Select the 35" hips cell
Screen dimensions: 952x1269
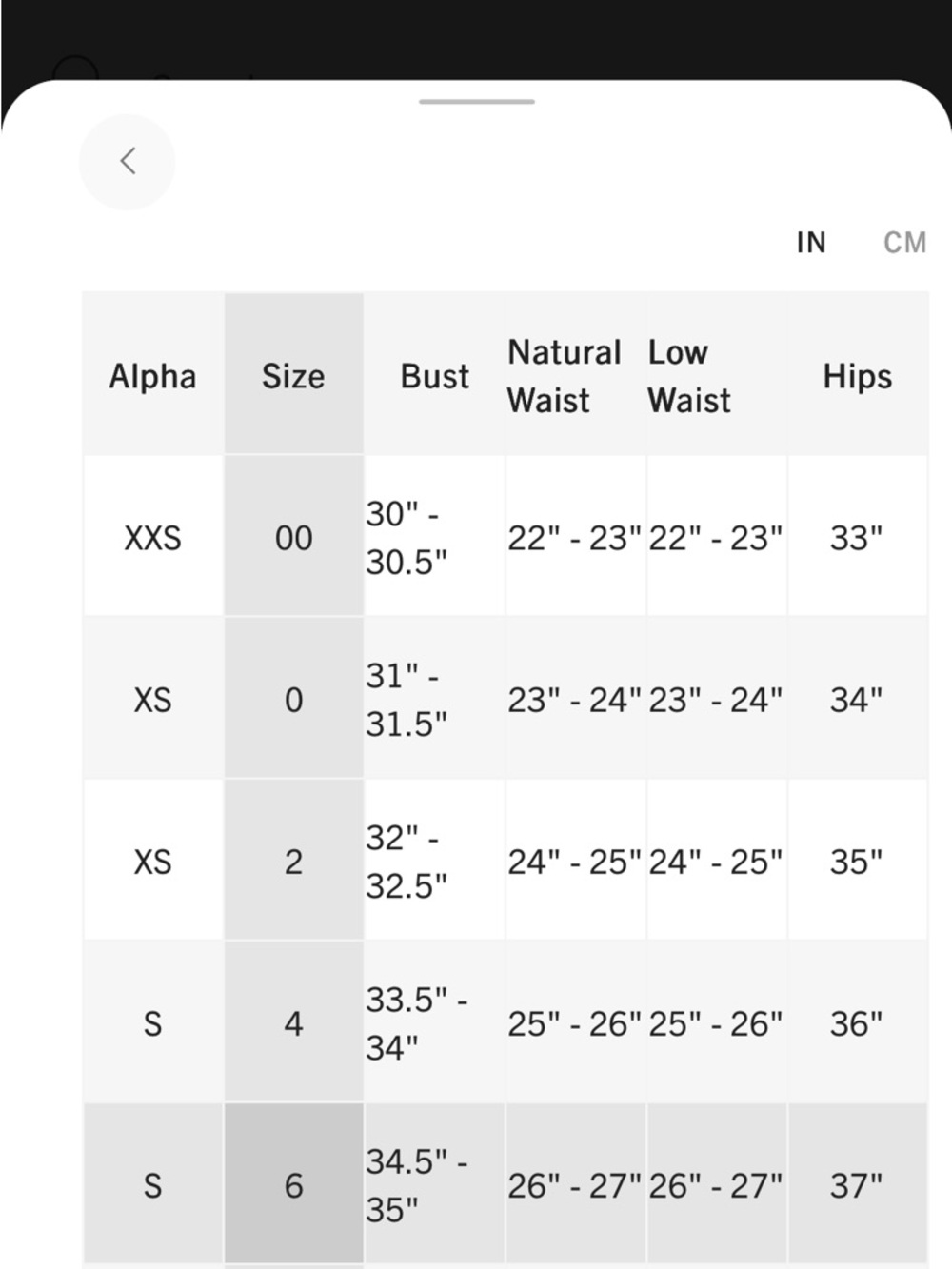[x=858, y=860]
